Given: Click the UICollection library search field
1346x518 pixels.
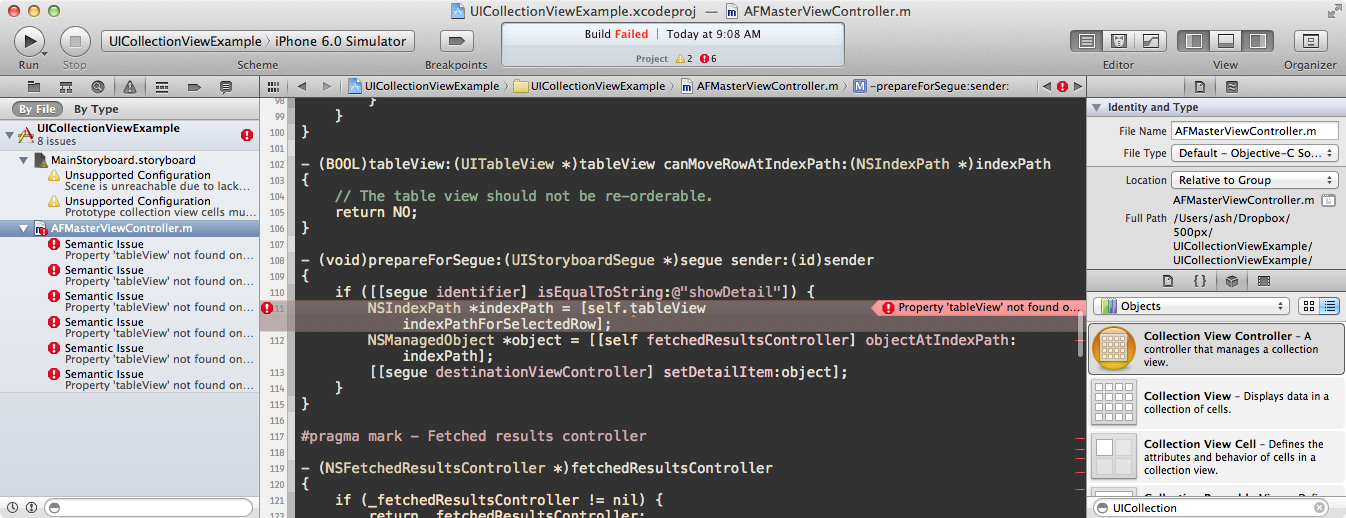Looking at the screenshot, I should pos(1210,508).
